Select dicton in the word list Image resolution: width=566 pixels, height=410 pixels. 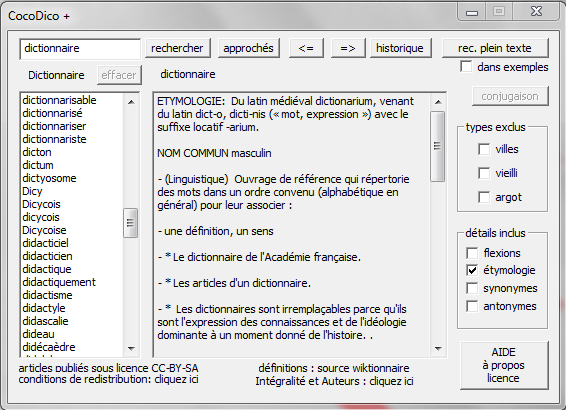[37, 152]
